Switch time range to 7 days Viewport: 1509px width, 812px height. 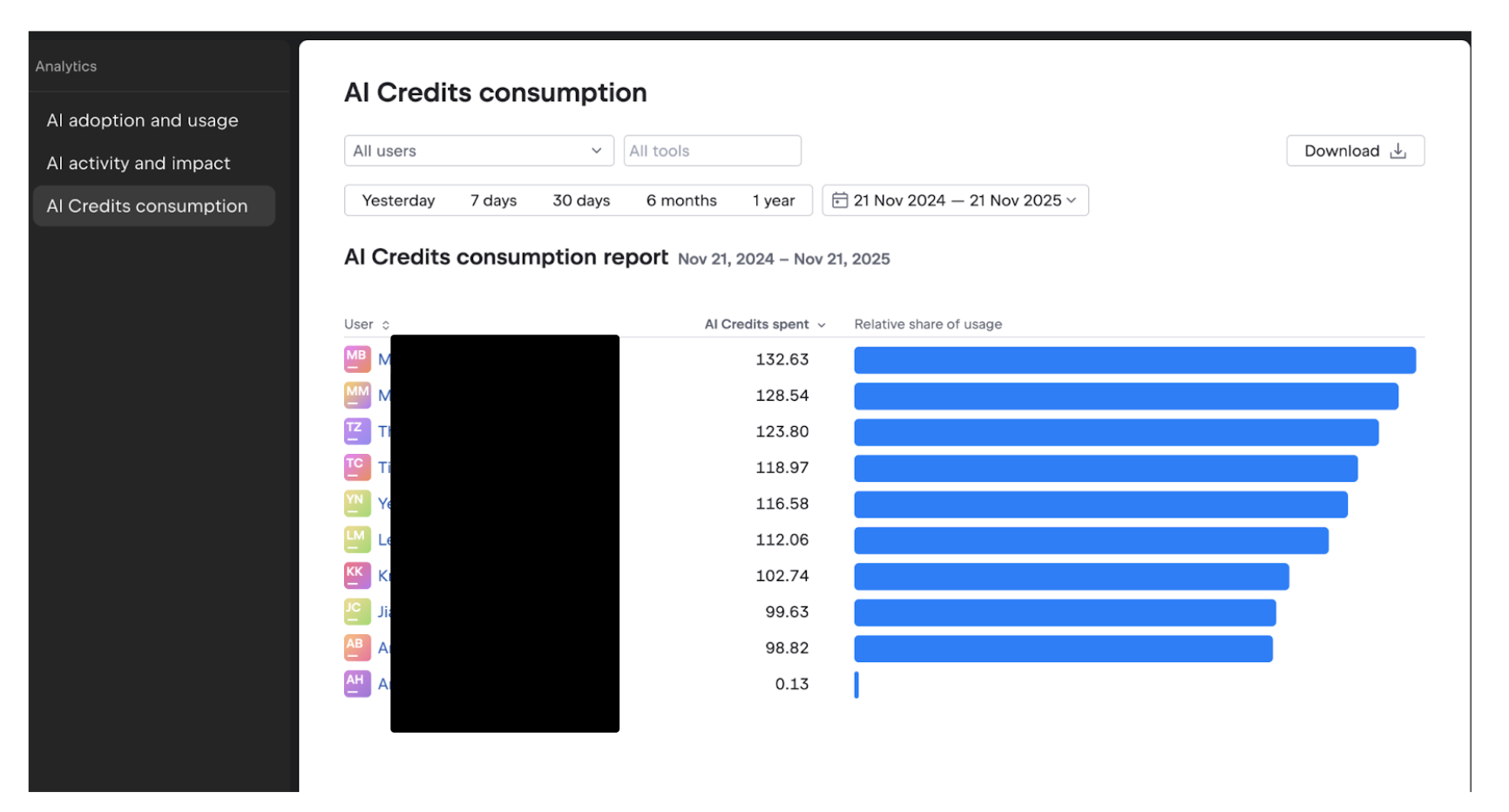[493, 200]
